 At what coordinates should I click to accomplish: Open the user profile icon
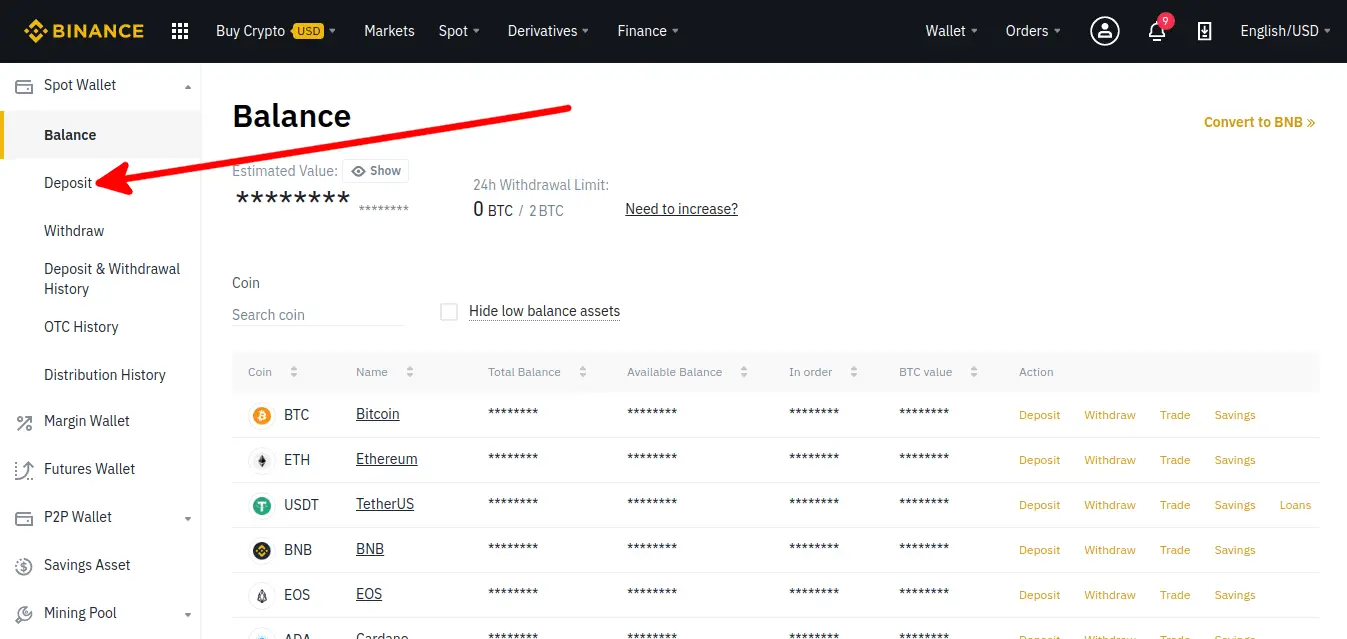tap(1105, 31)
